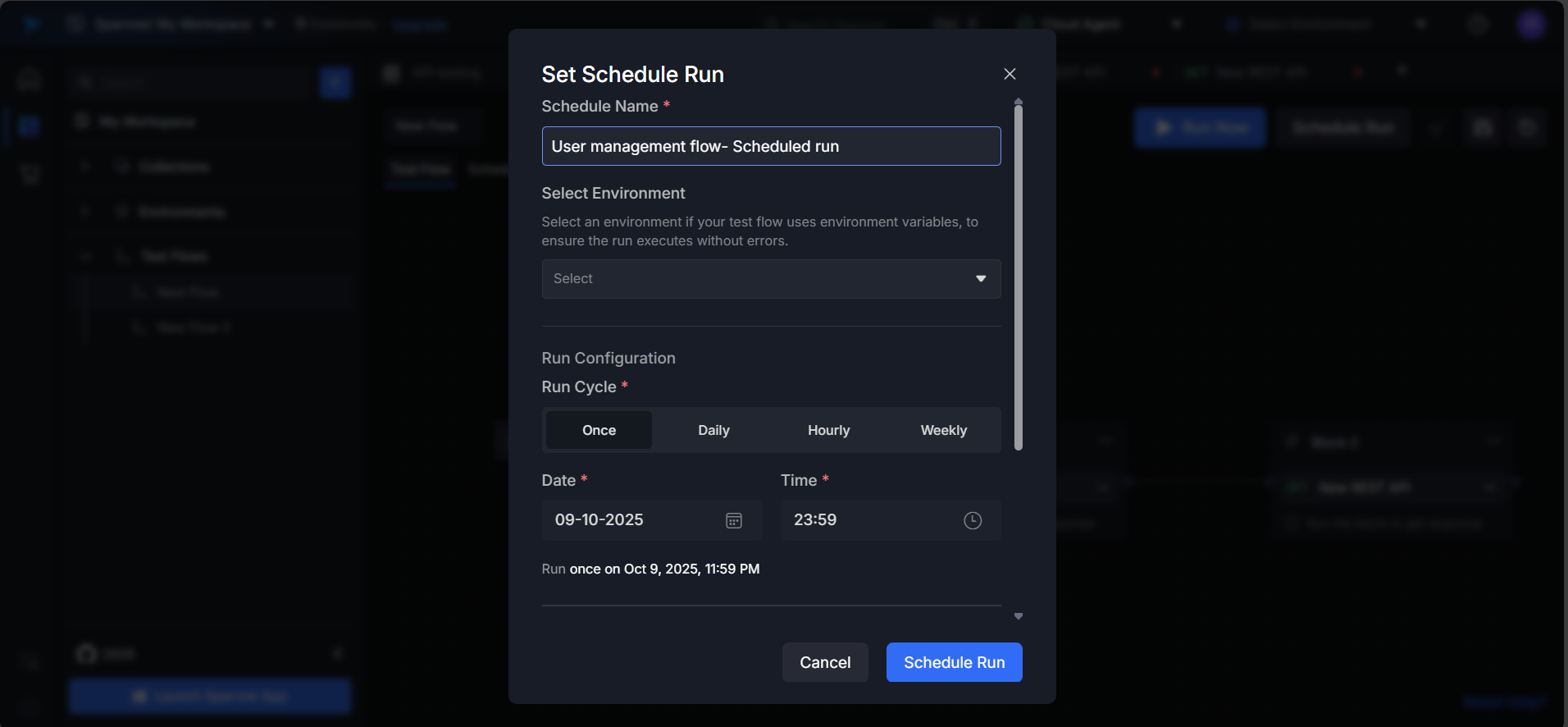Open the clock time picker icon
Screen dimensions: 1568x727
click(x=972, y=520)
